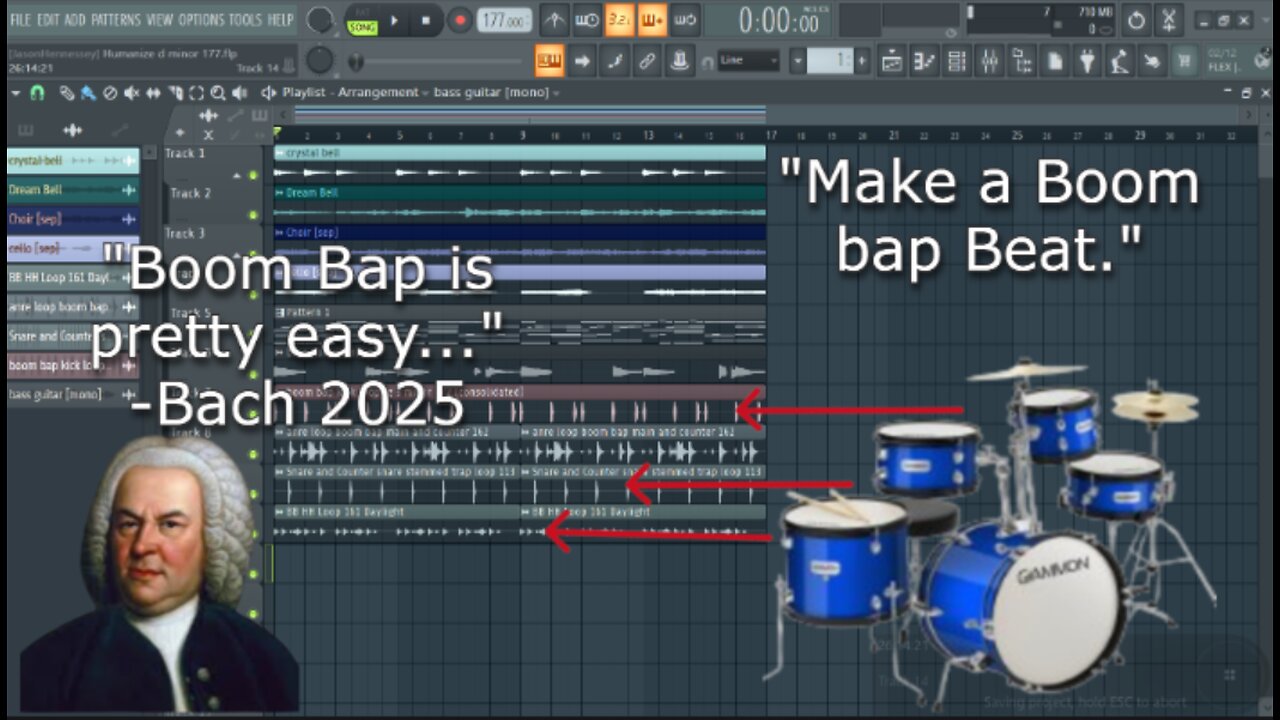The image size is (1280, 720).
Task: Click the add new pattern plus
Action: click(x=862, y=61)
